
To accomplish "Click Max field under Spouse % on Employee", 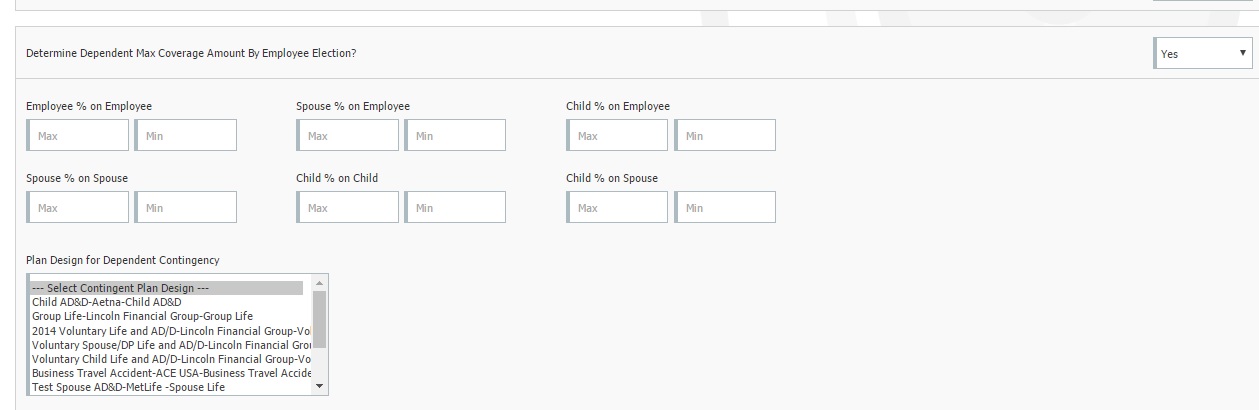I will [x=348, y=135].
